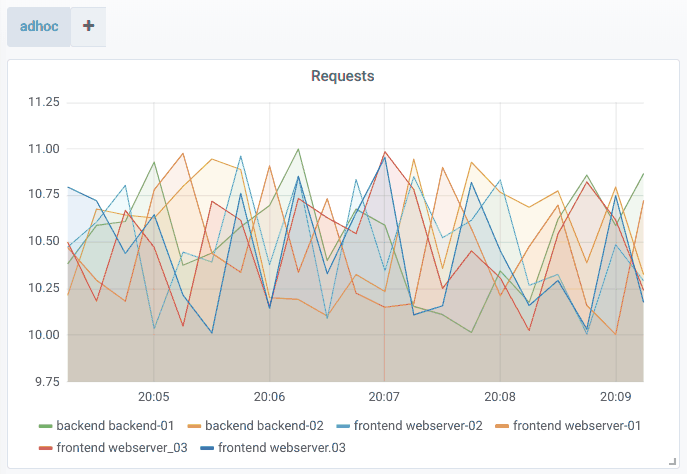The height and width of the screenshot is (474, 687).
Task: Click dark blue swatch for frontend webserver.03
Action: [x=206, y=448]
